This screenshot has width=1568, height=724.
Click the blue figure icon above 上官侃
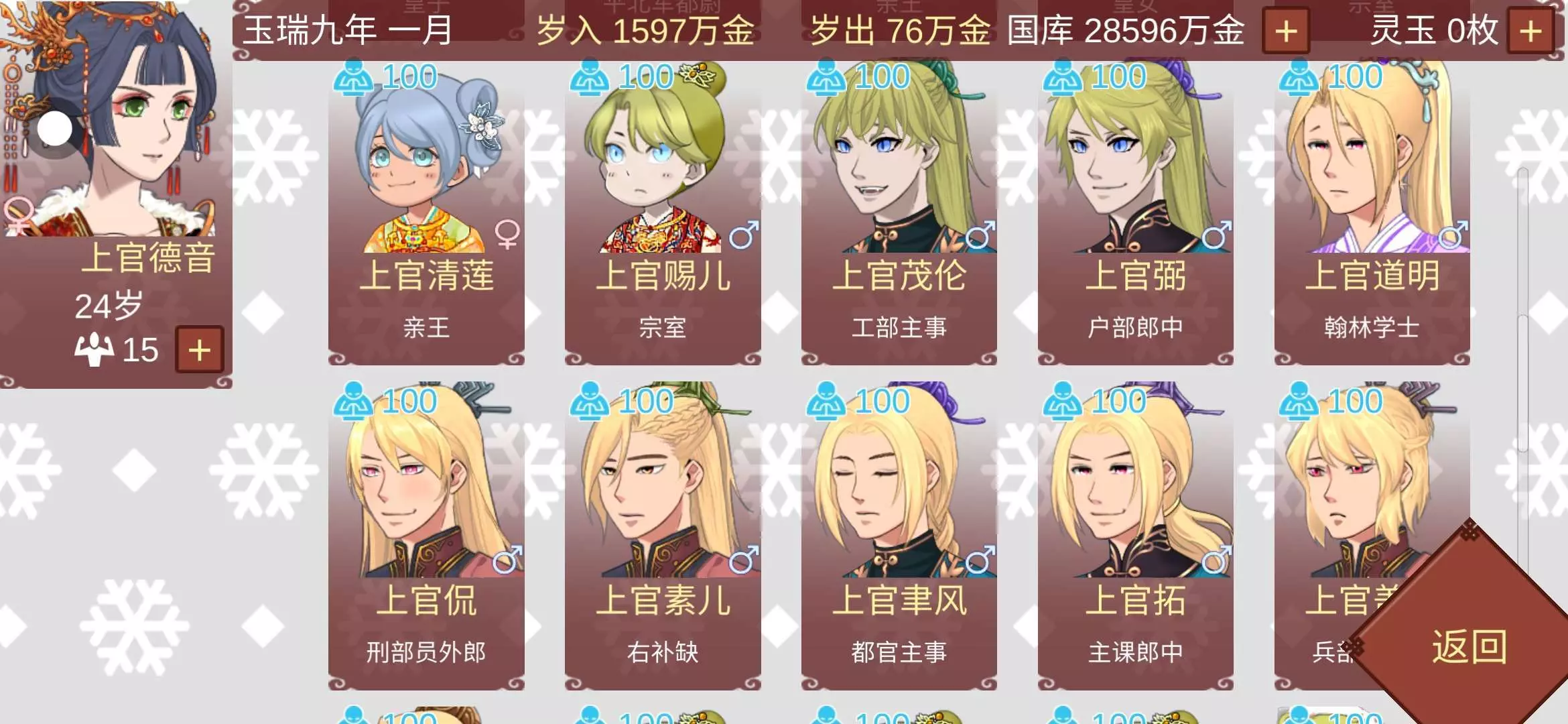coord(353,402)
